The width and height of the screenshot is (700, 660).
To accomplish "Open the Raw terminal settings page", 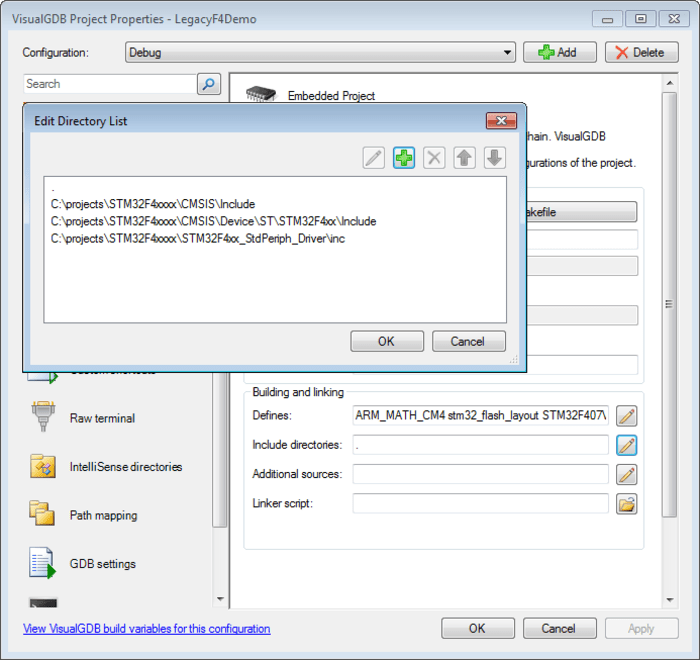I will click(x=102, y=418).
